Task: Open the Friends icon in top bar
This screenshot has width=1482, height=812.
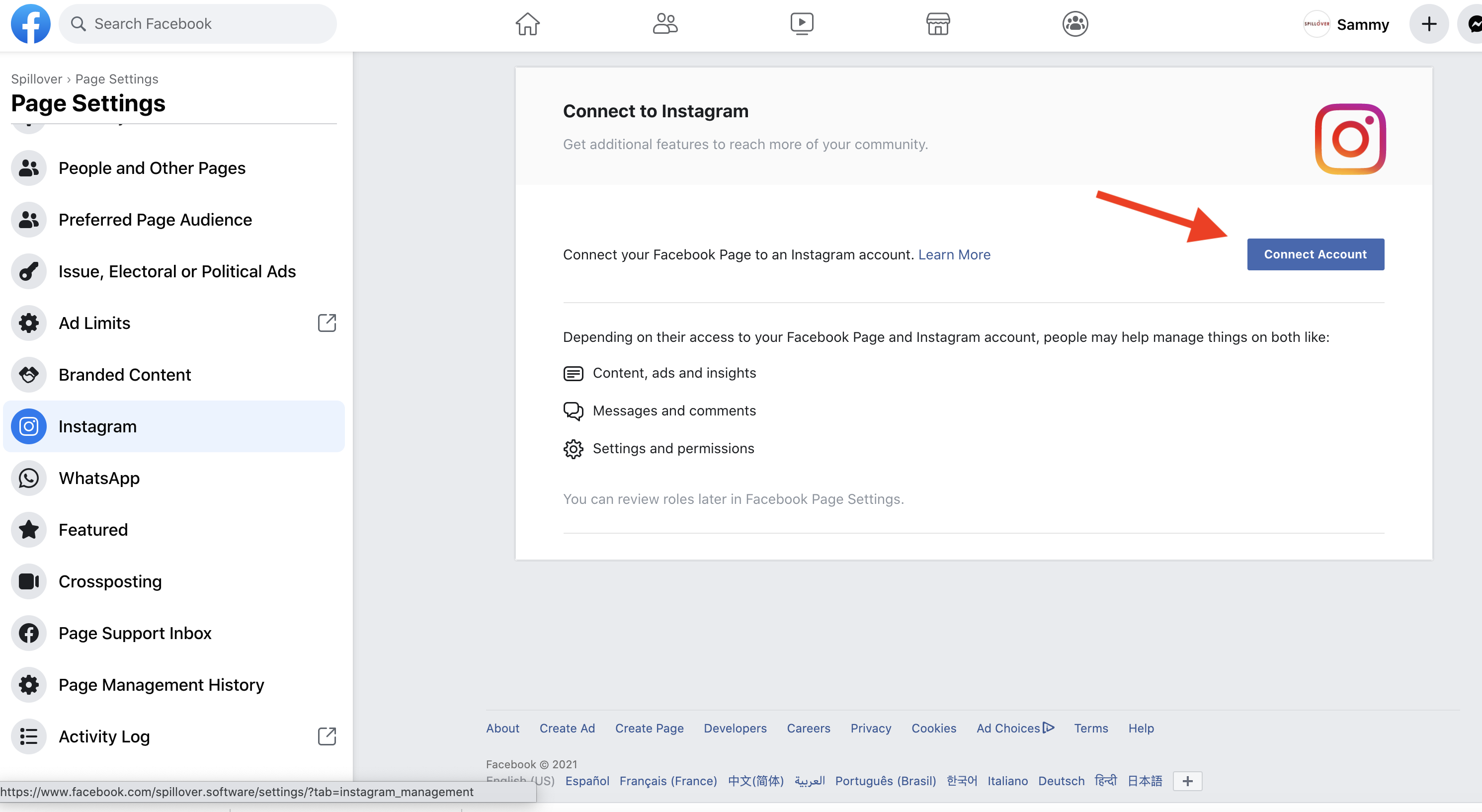Action: pos(665,23)
